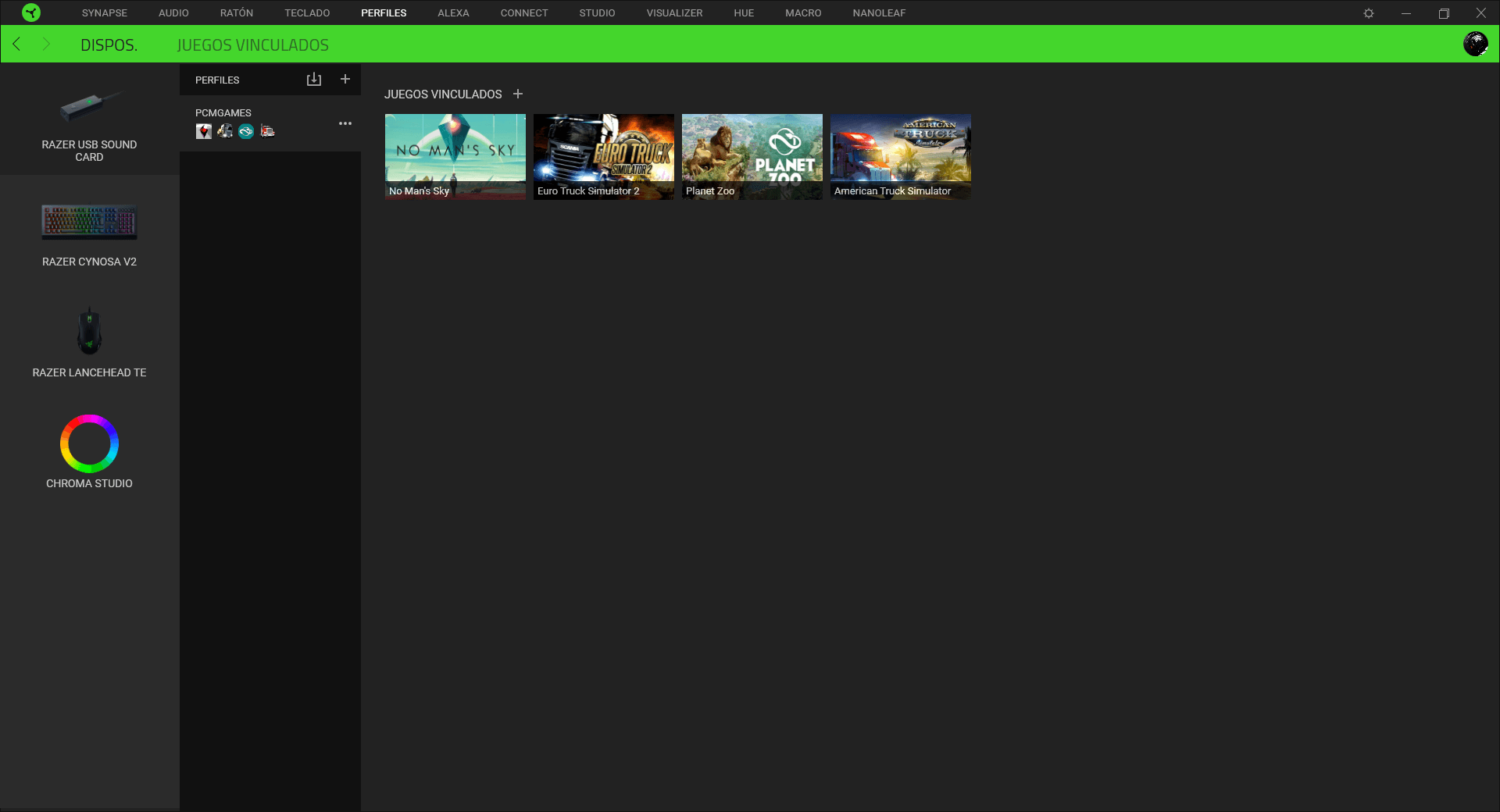
Task: Open No Man's Sky game tile
Action: (455, 157)
